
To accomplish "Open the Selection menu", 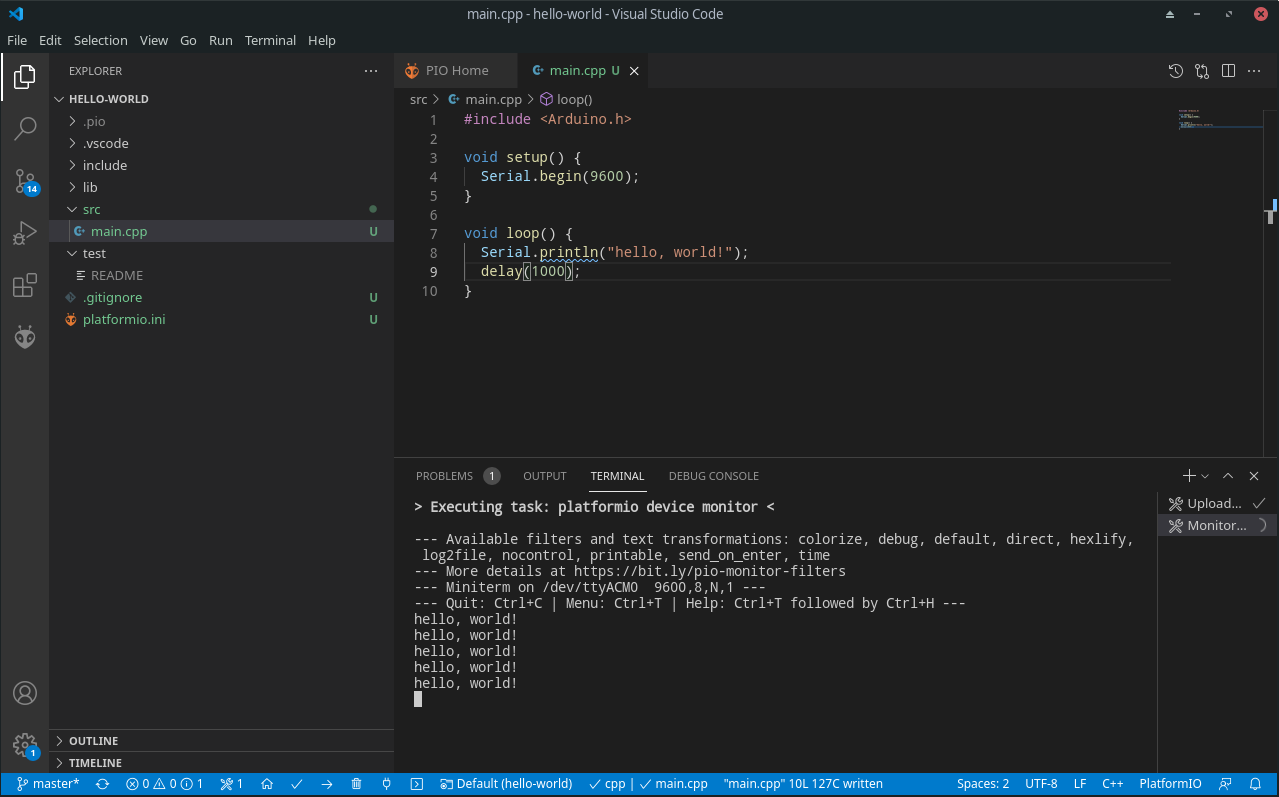I will coord(101,40).
